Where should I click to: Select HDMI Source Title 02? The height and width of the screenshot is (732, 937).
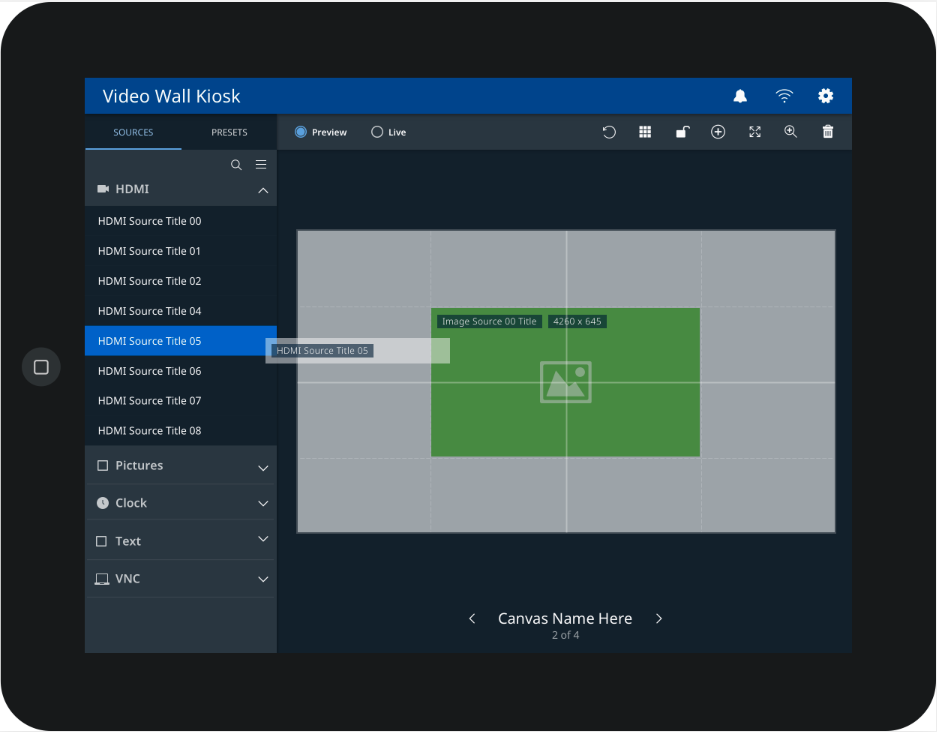coord(180,281)
